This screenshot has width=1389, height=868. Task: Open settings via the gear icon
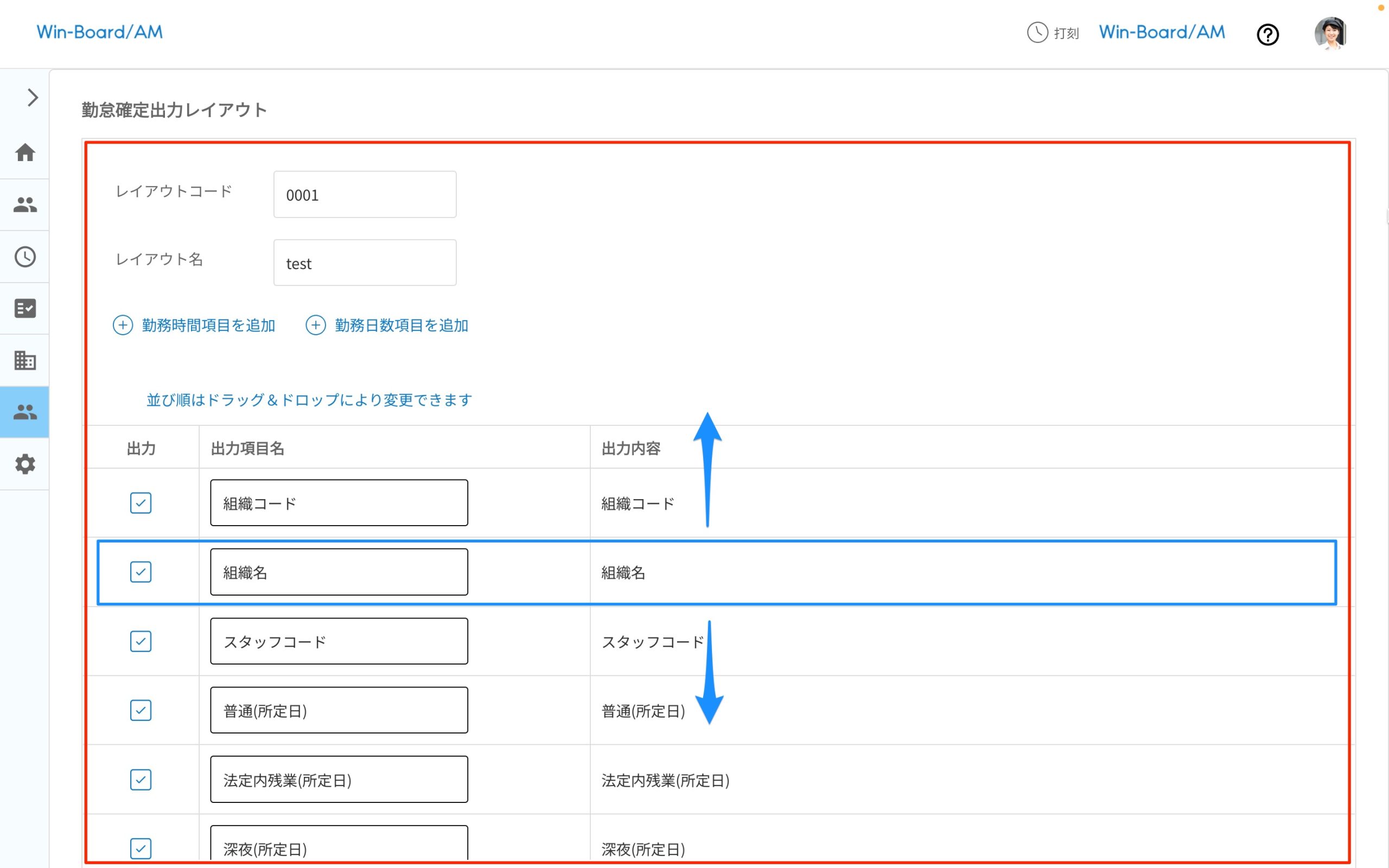coord(26,464)
